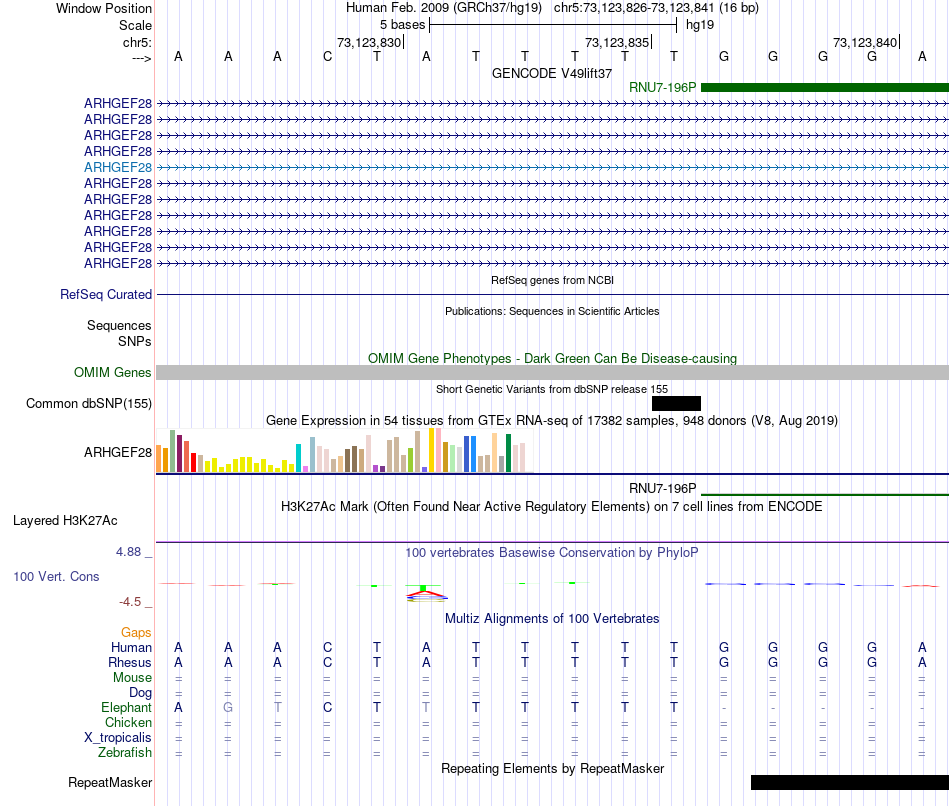Click the 100 Vert. Cons label
950x806 pixels.
[x=56, y=576]
